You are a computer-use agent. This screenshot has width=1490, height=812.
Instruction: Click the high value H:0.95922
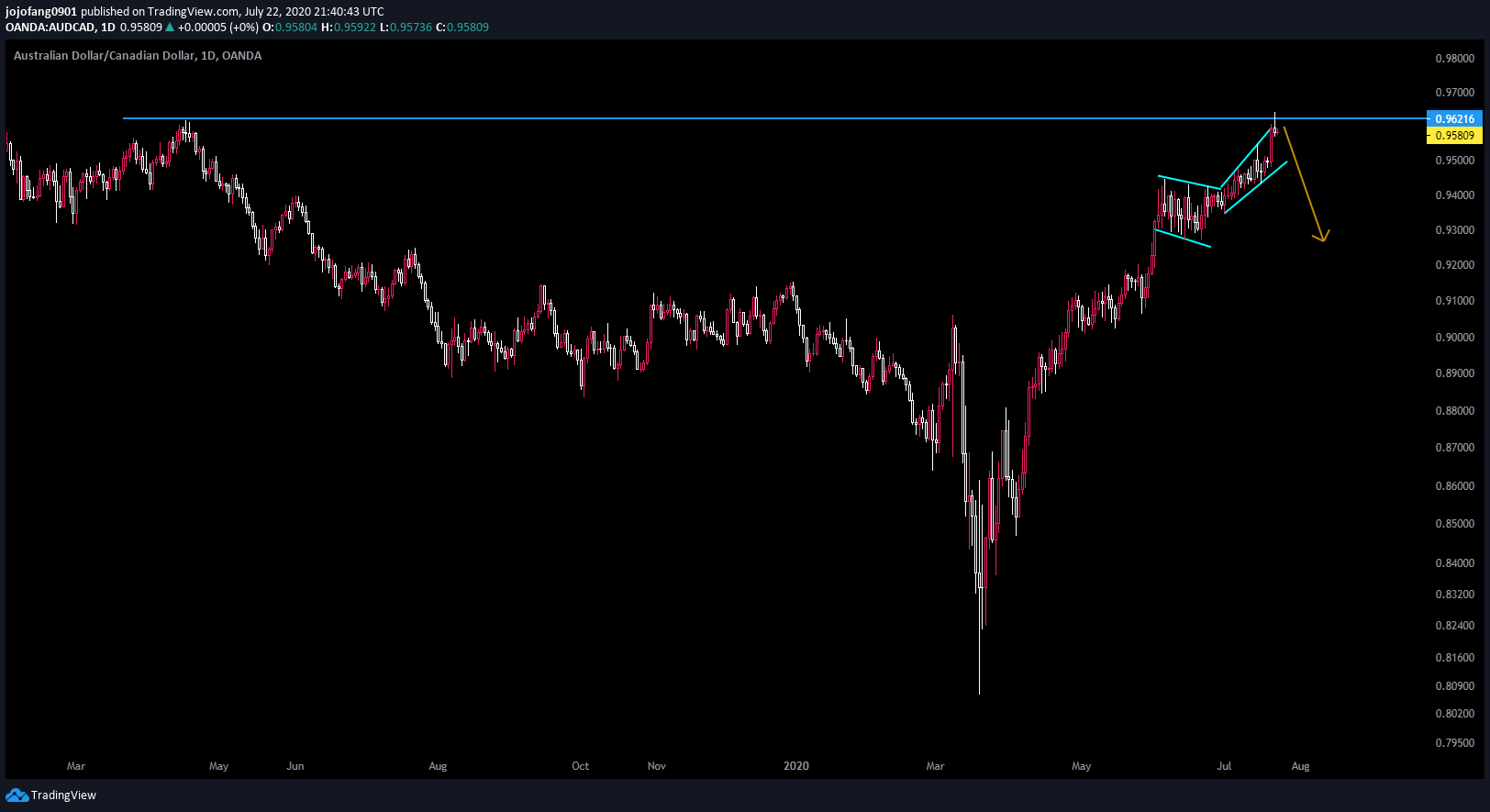(349, 28)
